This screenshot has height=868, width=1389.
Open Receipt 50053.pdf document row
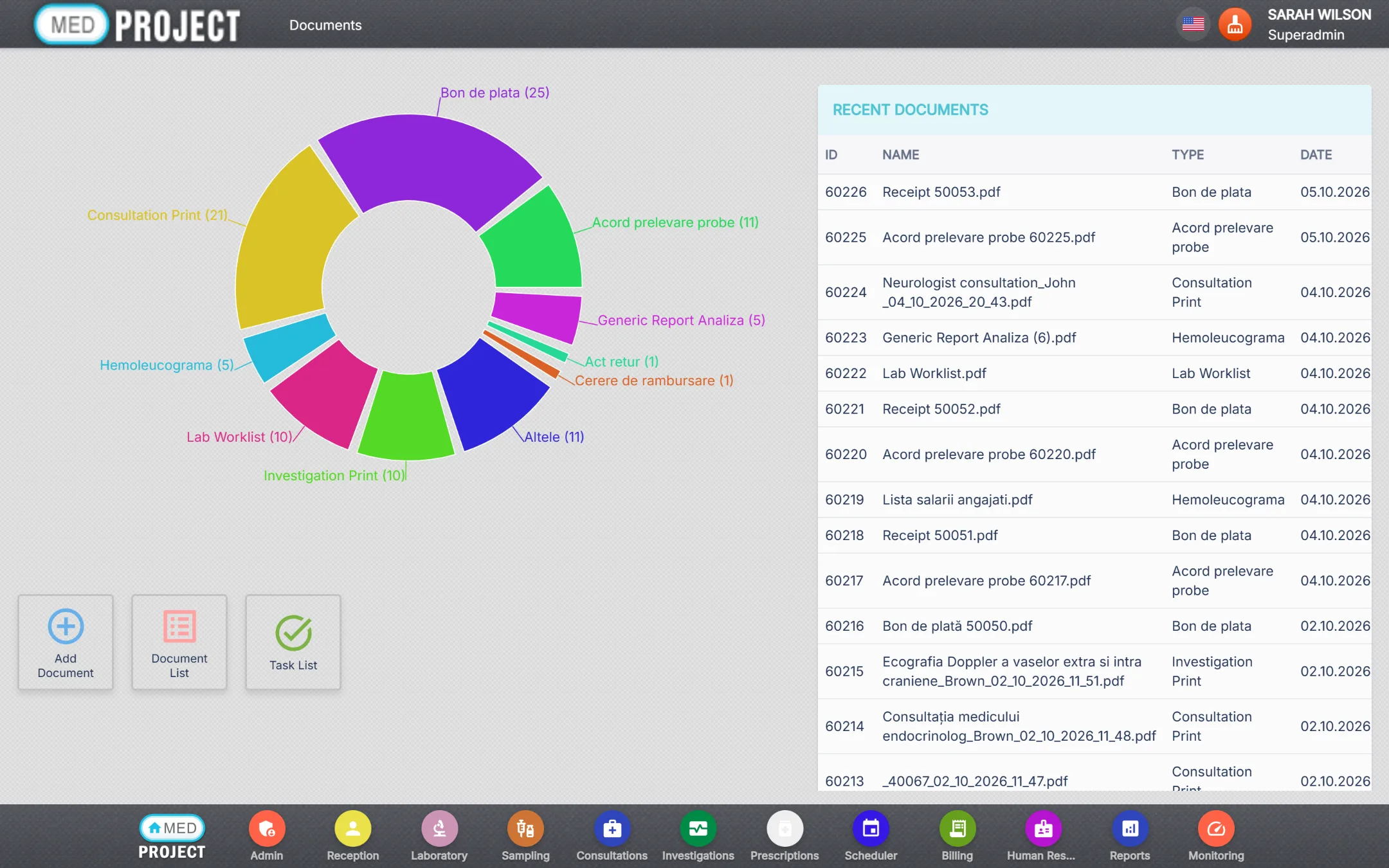pos(1094,192)
